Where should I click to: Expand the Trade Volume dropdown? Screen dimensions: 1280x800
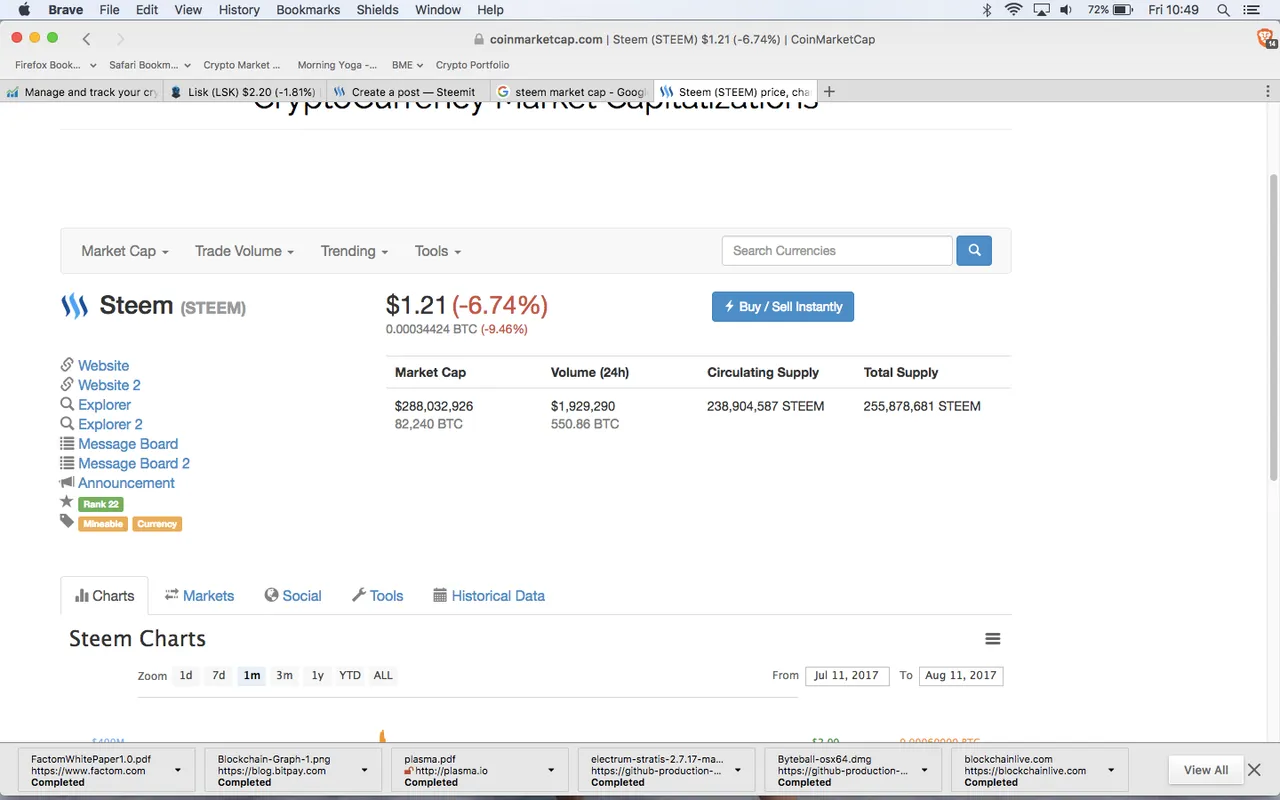pos(244,251)
